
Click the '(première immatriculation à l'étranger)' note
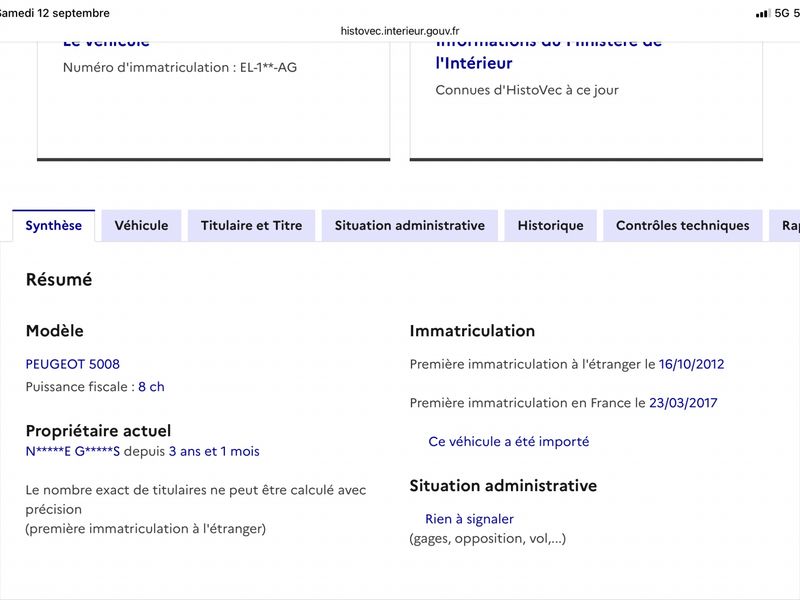pos(146,529)
